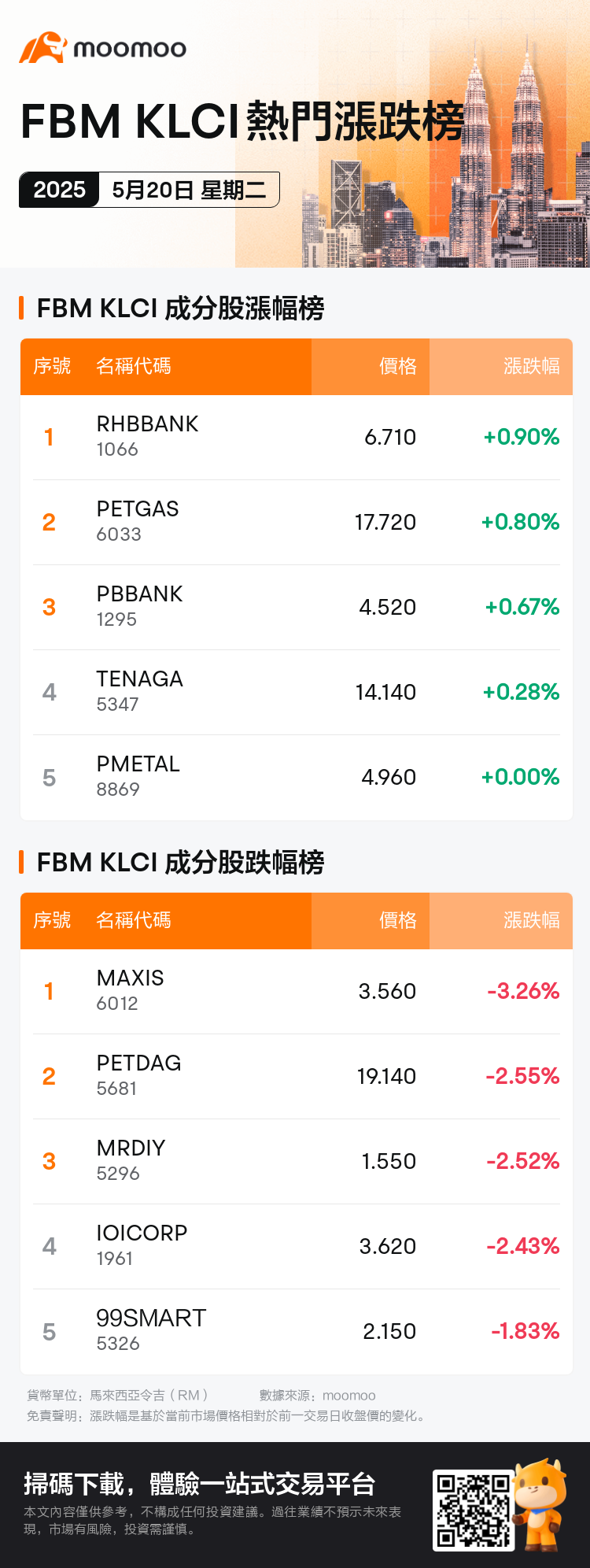
Task: Select the 5月20日 星期二 date label
Action: (x=189, y=190)
